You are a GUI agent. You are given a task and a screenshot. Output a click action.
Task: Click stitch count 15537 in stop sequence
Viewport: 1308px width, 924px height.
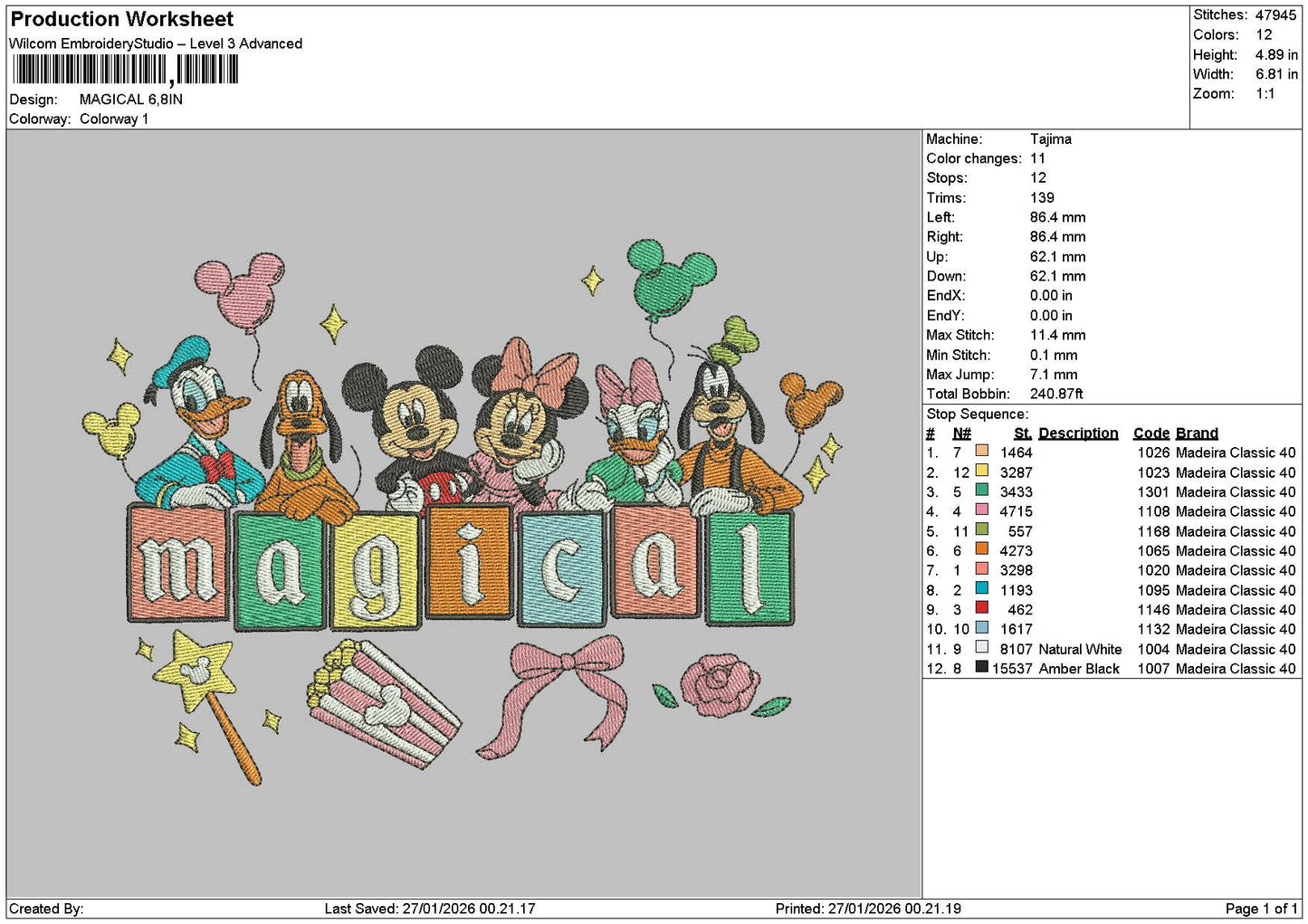pyautogui.click(x=1012, y=669)
